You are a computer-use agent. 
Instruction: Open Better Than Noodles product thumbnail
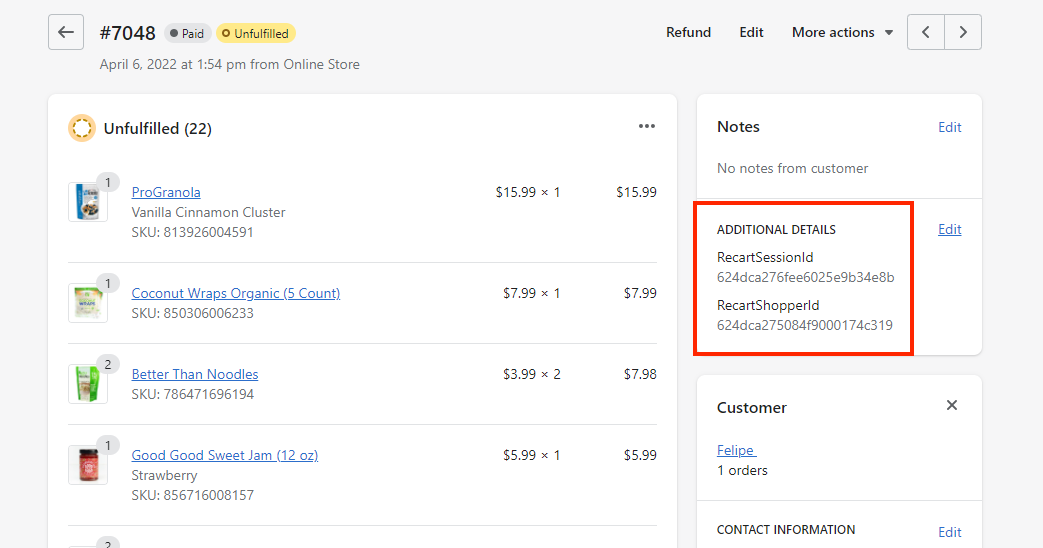[x=88, y=384]
